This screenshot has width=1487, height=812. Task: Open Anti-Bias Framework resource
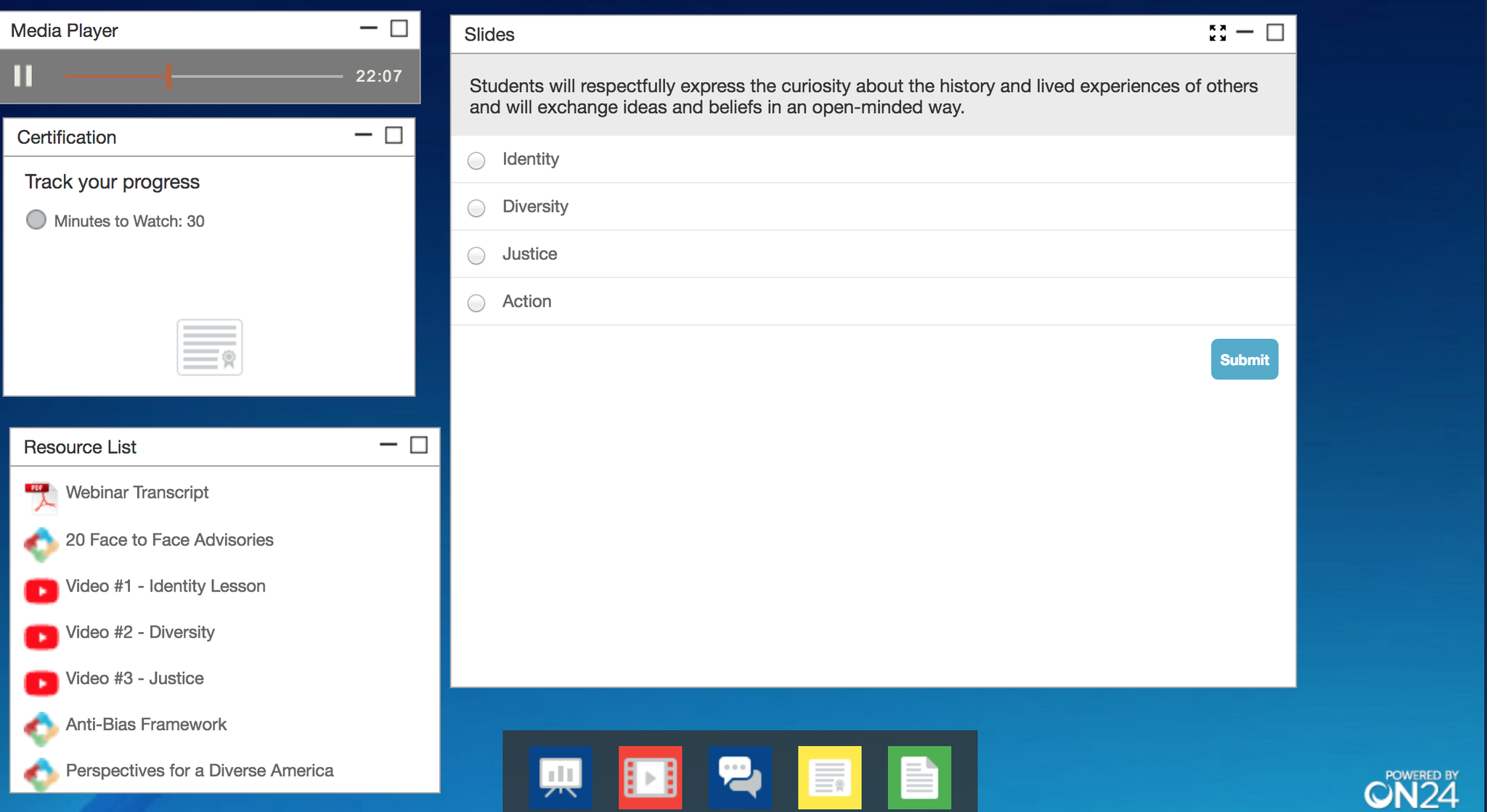click(x=145, y=725)
